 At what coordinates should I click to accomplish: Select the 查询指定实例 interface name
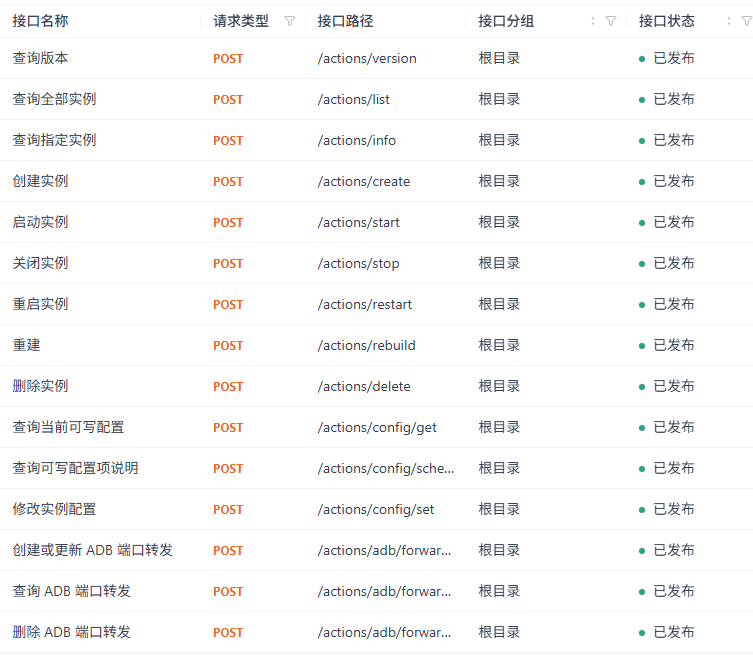click(x=54, y=140)
